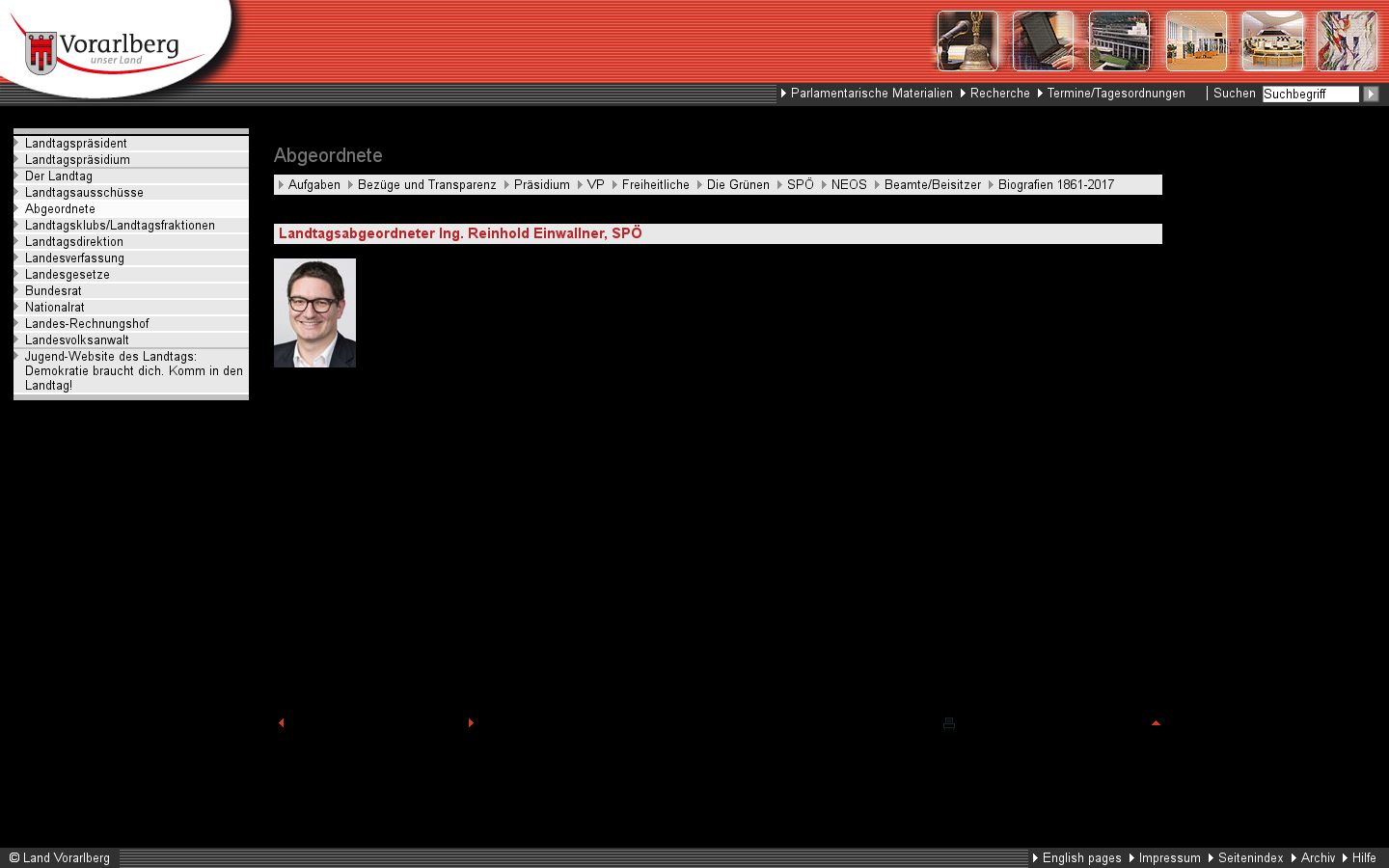Open English pages footer link
This screenshot has height=868, width=1389.
pos(1082,858)
